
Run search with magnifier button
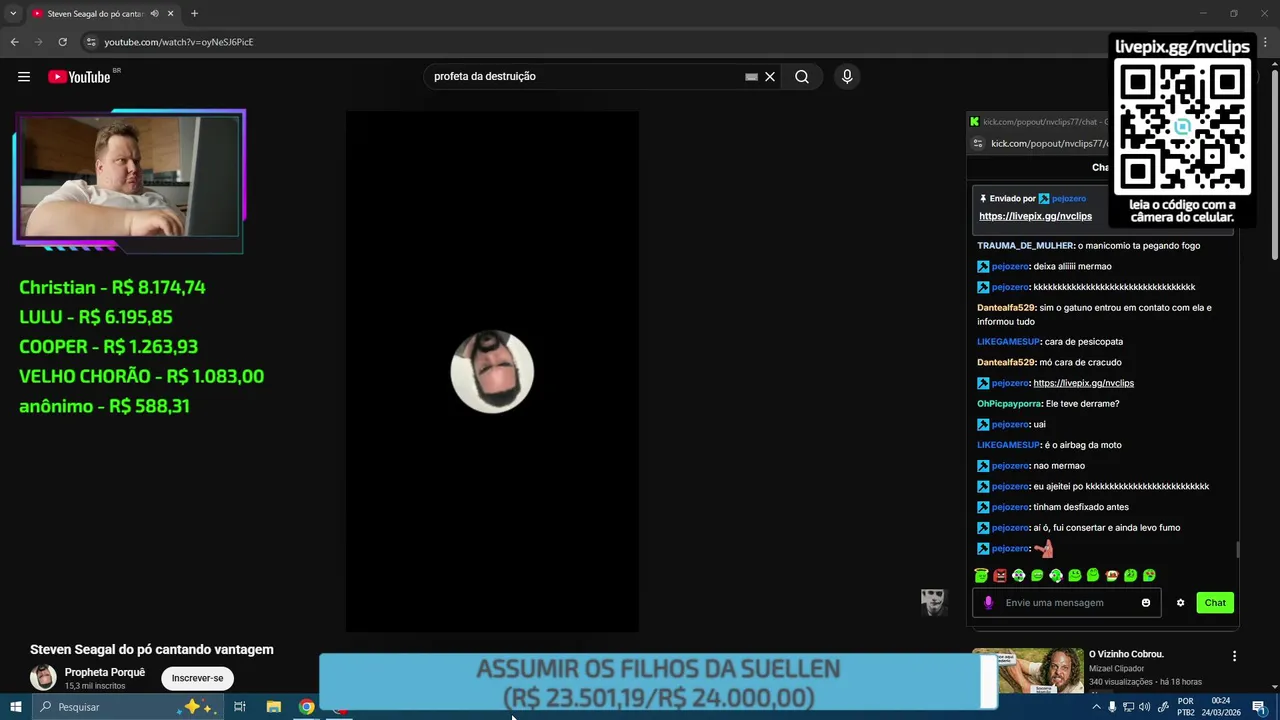coord(802,77)
